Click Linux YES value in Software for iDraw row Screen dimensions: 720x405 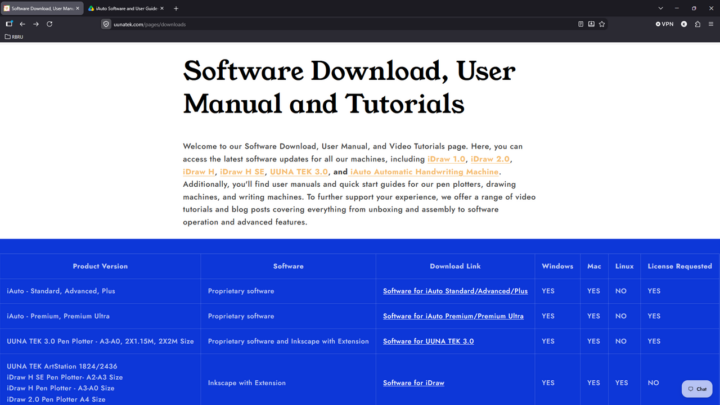click(x=621, y=382)
